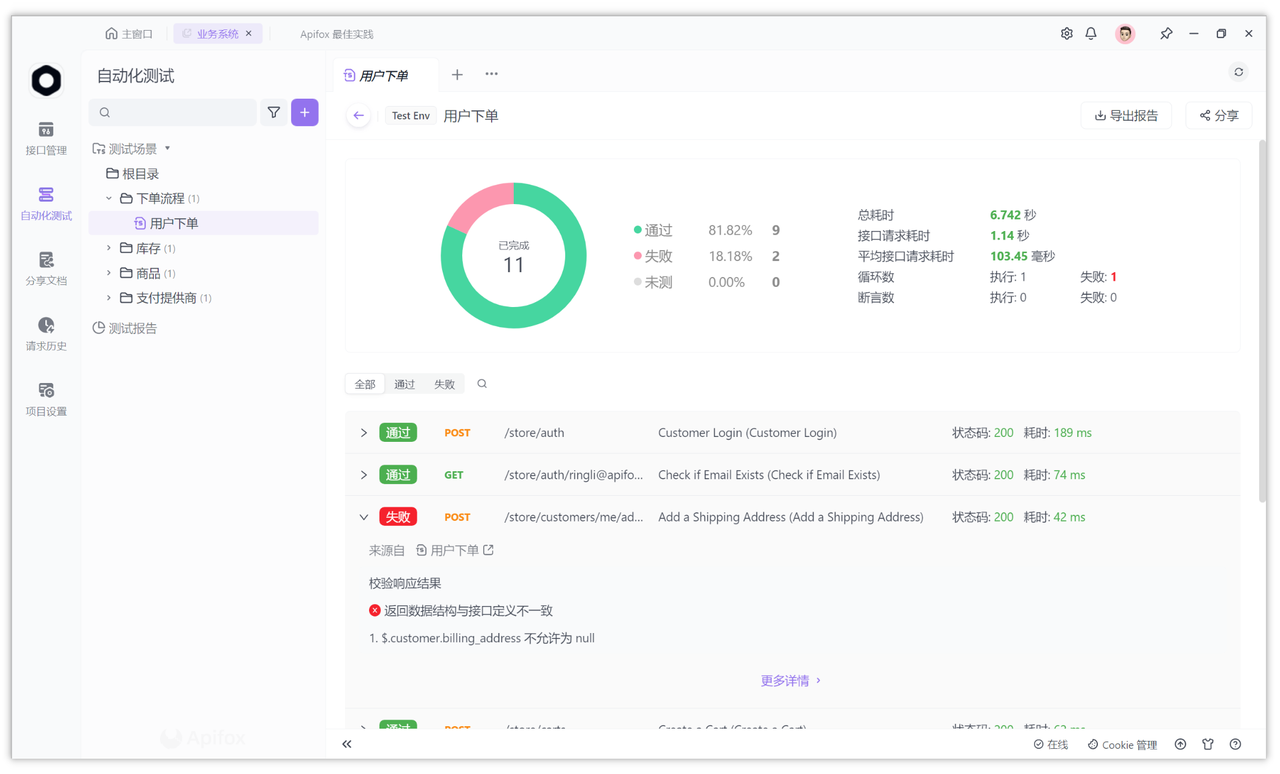Click the red 失败 badge

coord(398,517)
